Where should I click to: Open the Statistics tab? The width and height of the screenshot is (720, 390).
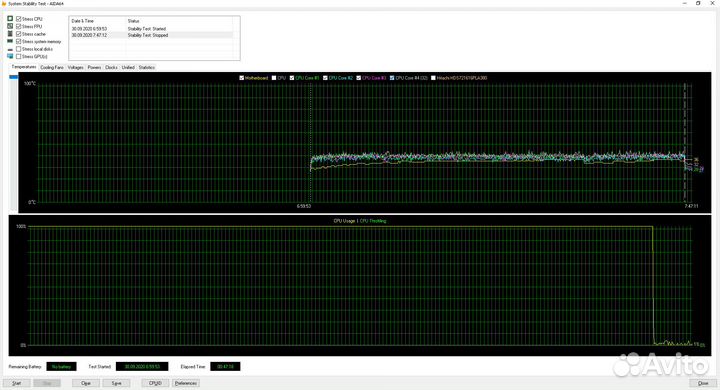146,68
